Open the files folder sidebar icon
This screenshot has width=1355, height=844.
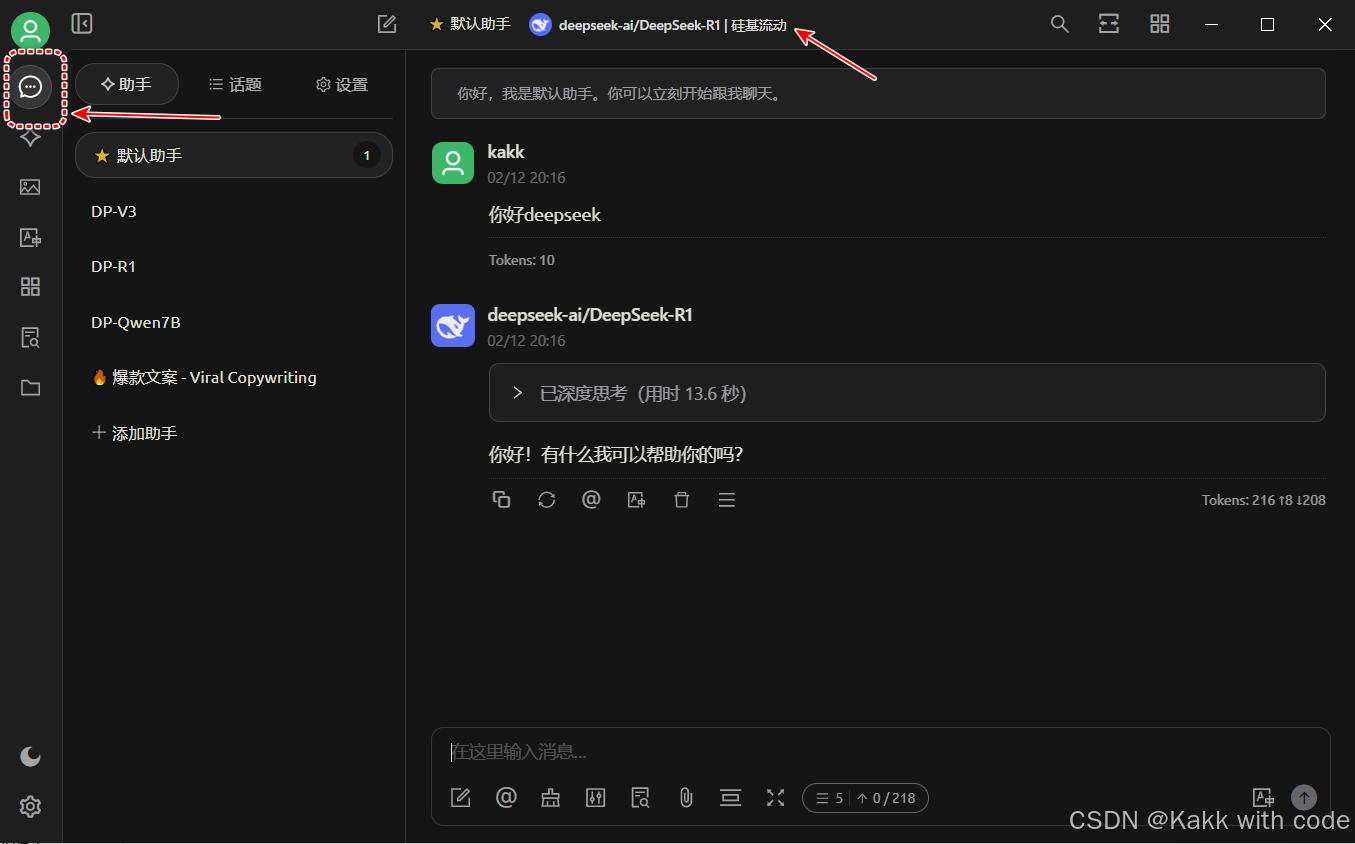31,388
